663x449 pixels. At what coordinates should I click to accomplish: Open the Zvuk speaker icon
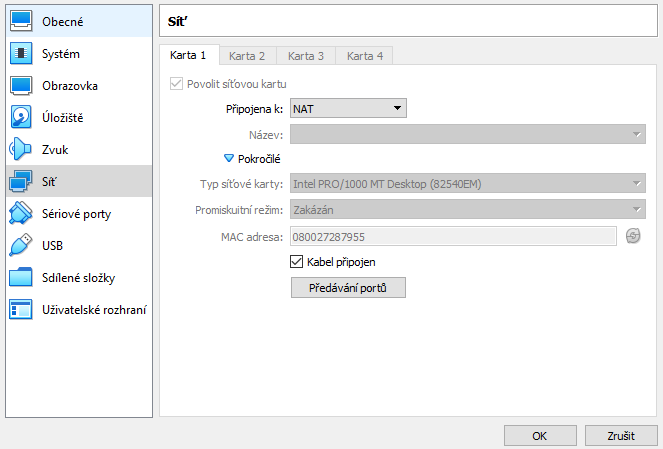coord(21,149)
